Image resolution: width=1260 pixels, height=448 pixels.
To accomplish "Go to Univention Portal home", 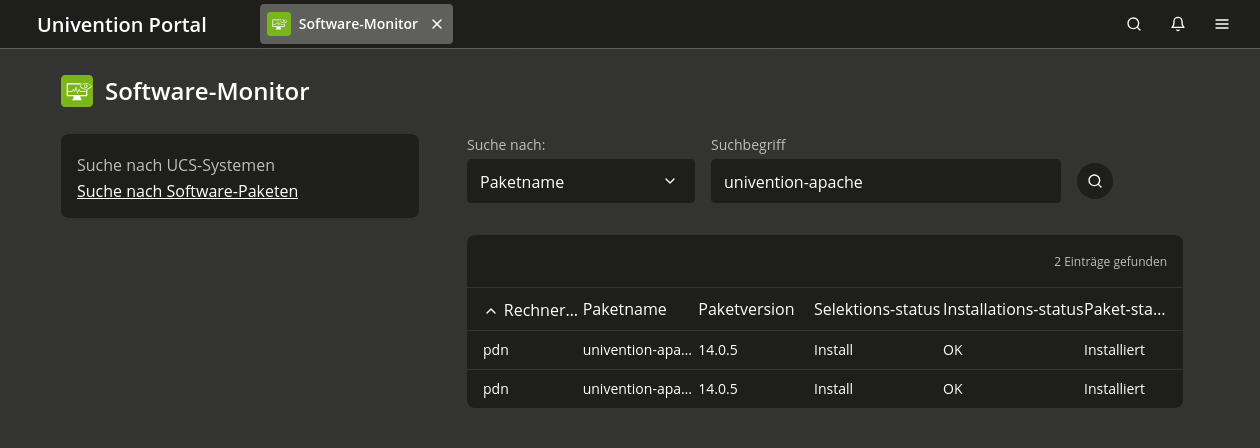I will tap(122, 25).
